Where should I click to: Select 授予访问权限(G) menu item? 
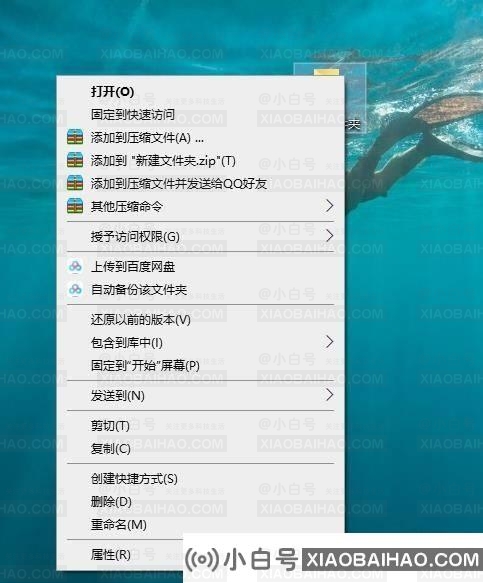tap(200, 236)
